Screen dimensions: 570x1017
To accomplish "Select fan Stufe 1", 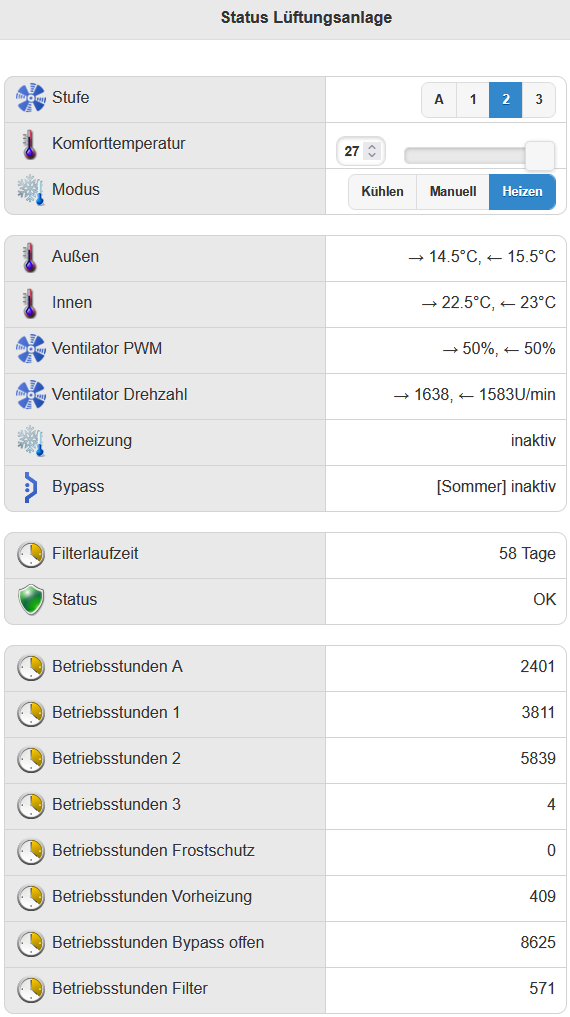I will (473, 100).
